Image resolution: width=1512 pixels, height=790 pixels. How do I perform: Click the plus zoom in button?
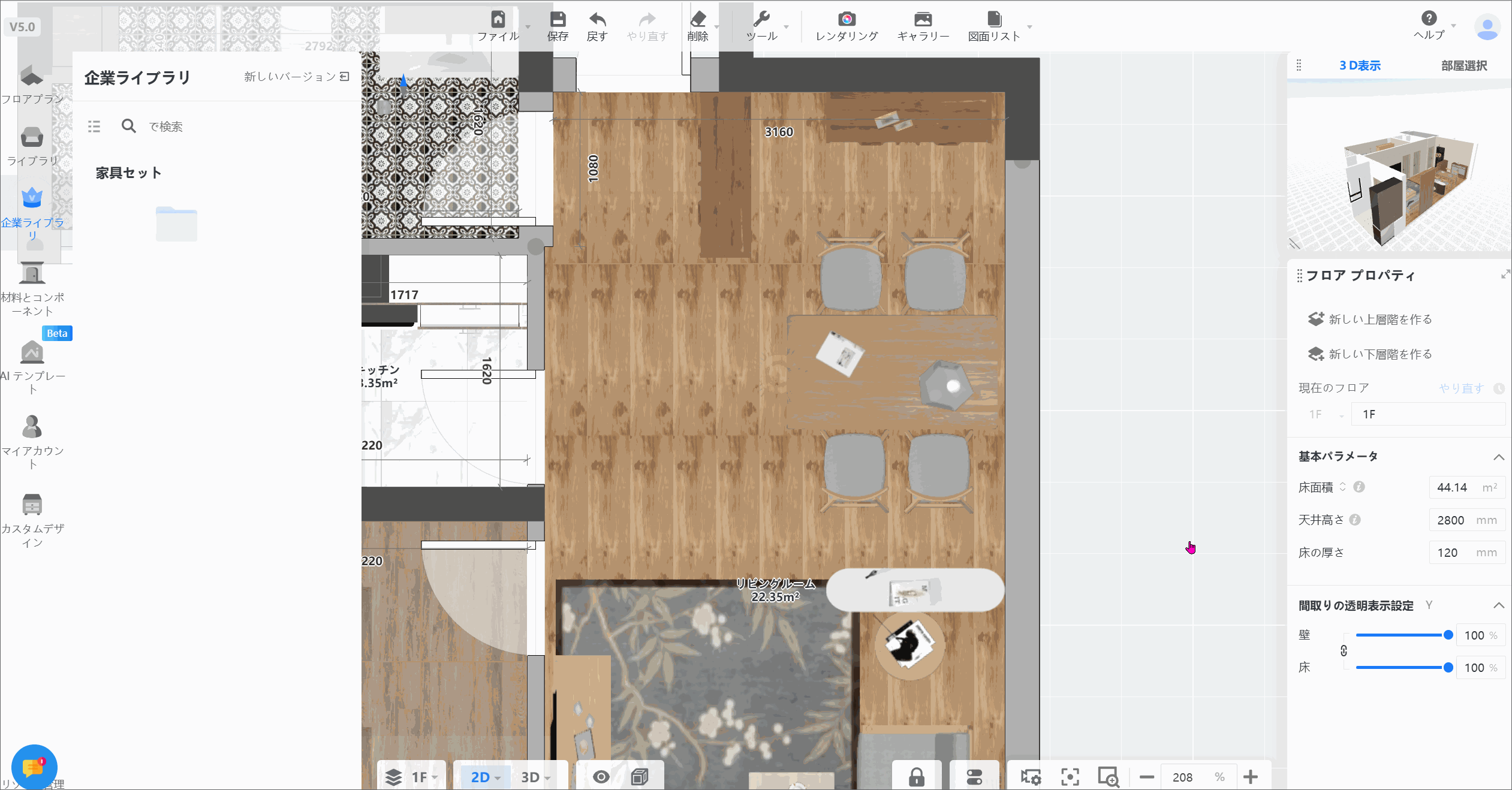coord(1251,777)
